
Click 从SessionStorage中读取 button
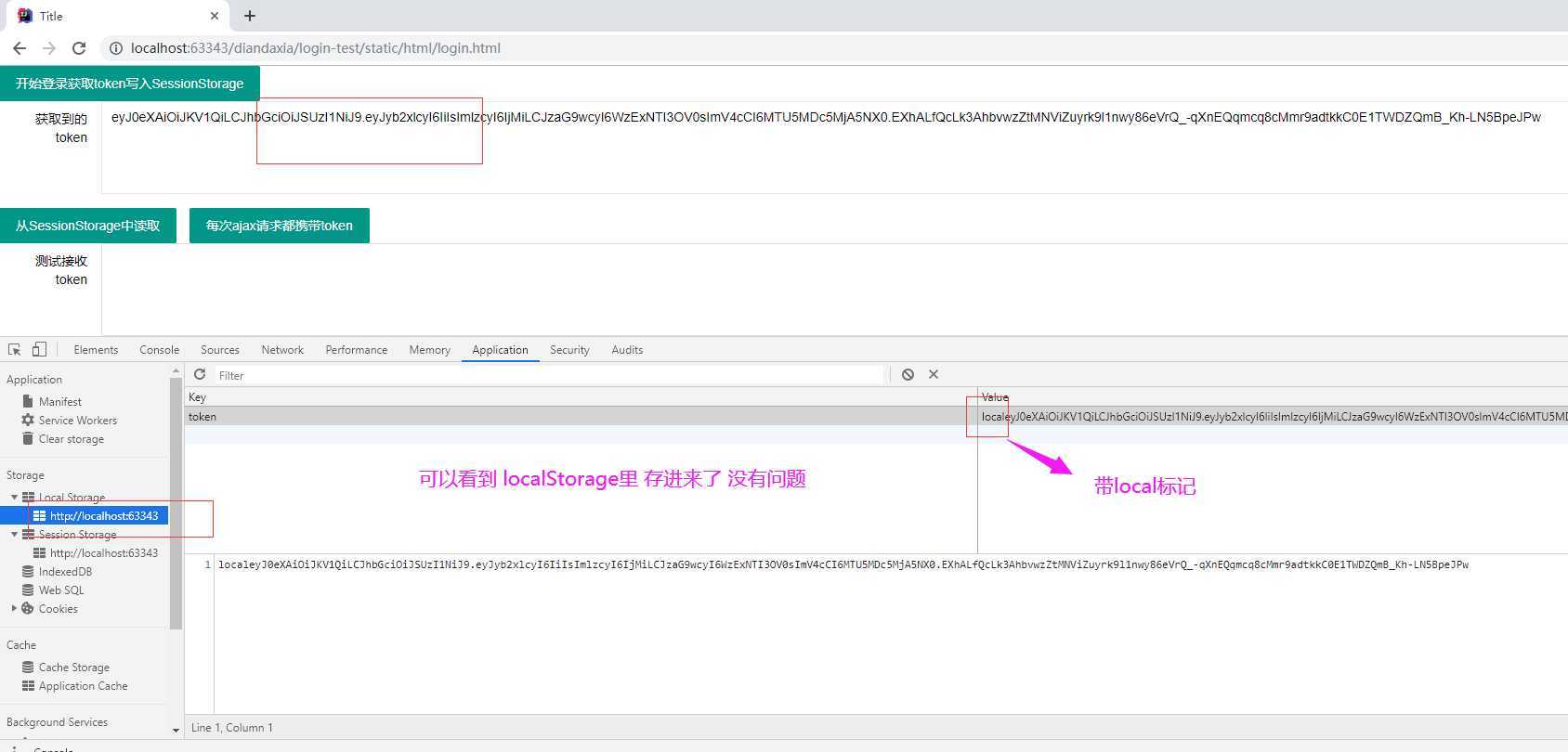[87, 226]
